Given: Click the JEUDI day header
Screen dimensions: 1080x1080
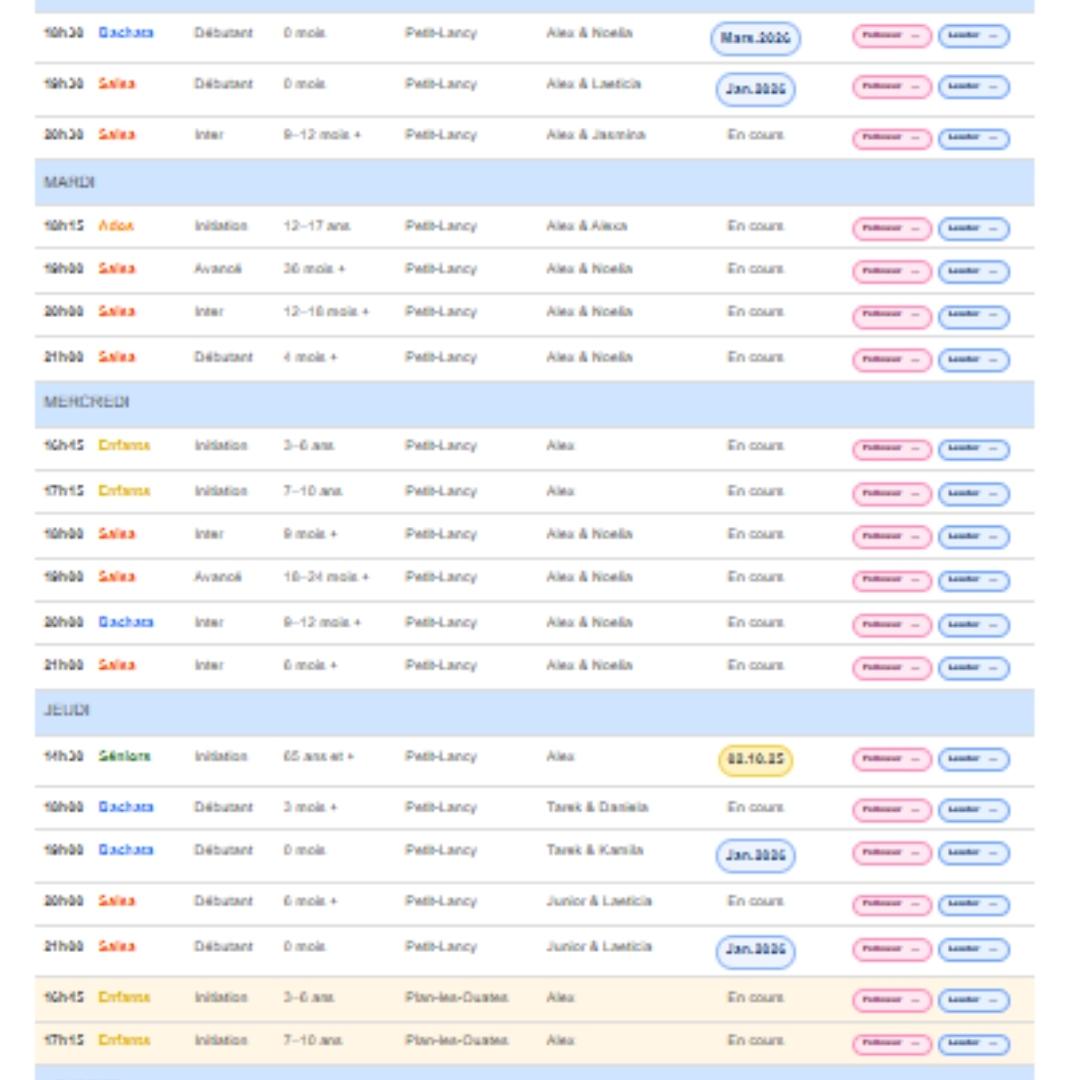Looking at the screenshot, I should coord(534,712).
